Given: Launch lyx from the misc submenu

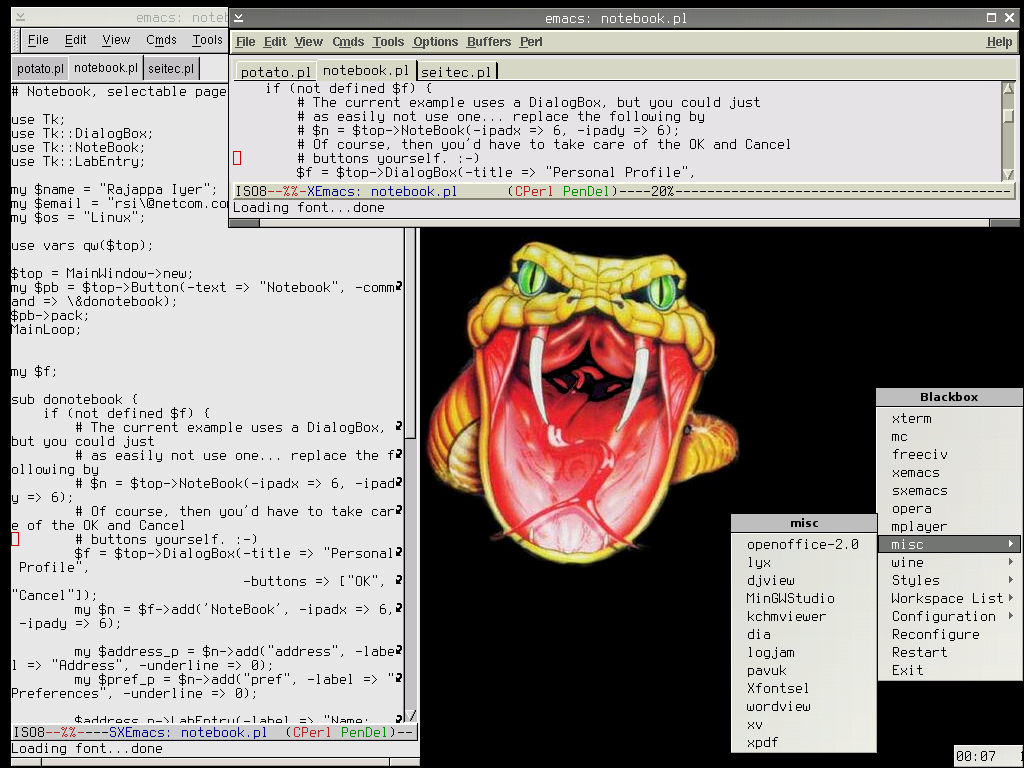Looking at the screenshot, I should (x=804, y=562).
